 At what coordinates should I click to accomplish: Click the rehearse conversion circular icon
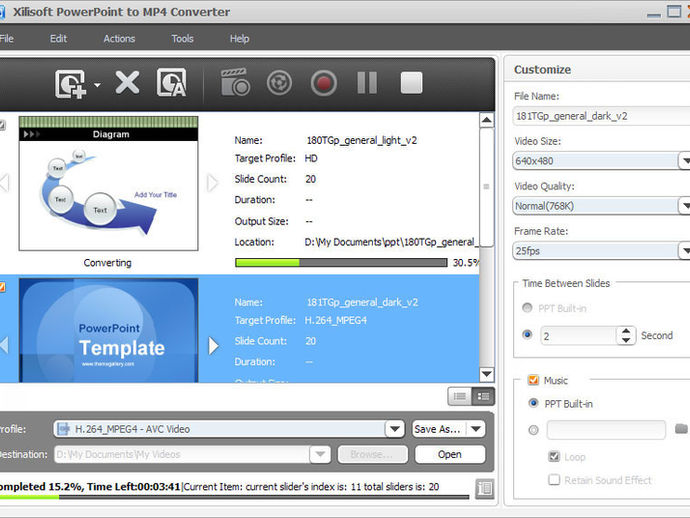coord(279,82)
